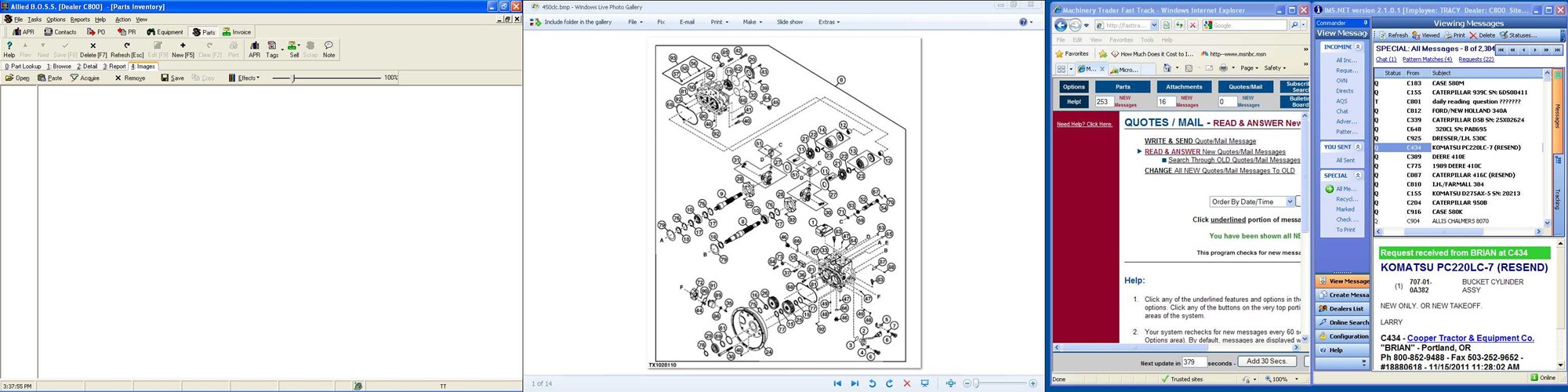Collapse the SPECIAL section in Commander

[1358, 176]
